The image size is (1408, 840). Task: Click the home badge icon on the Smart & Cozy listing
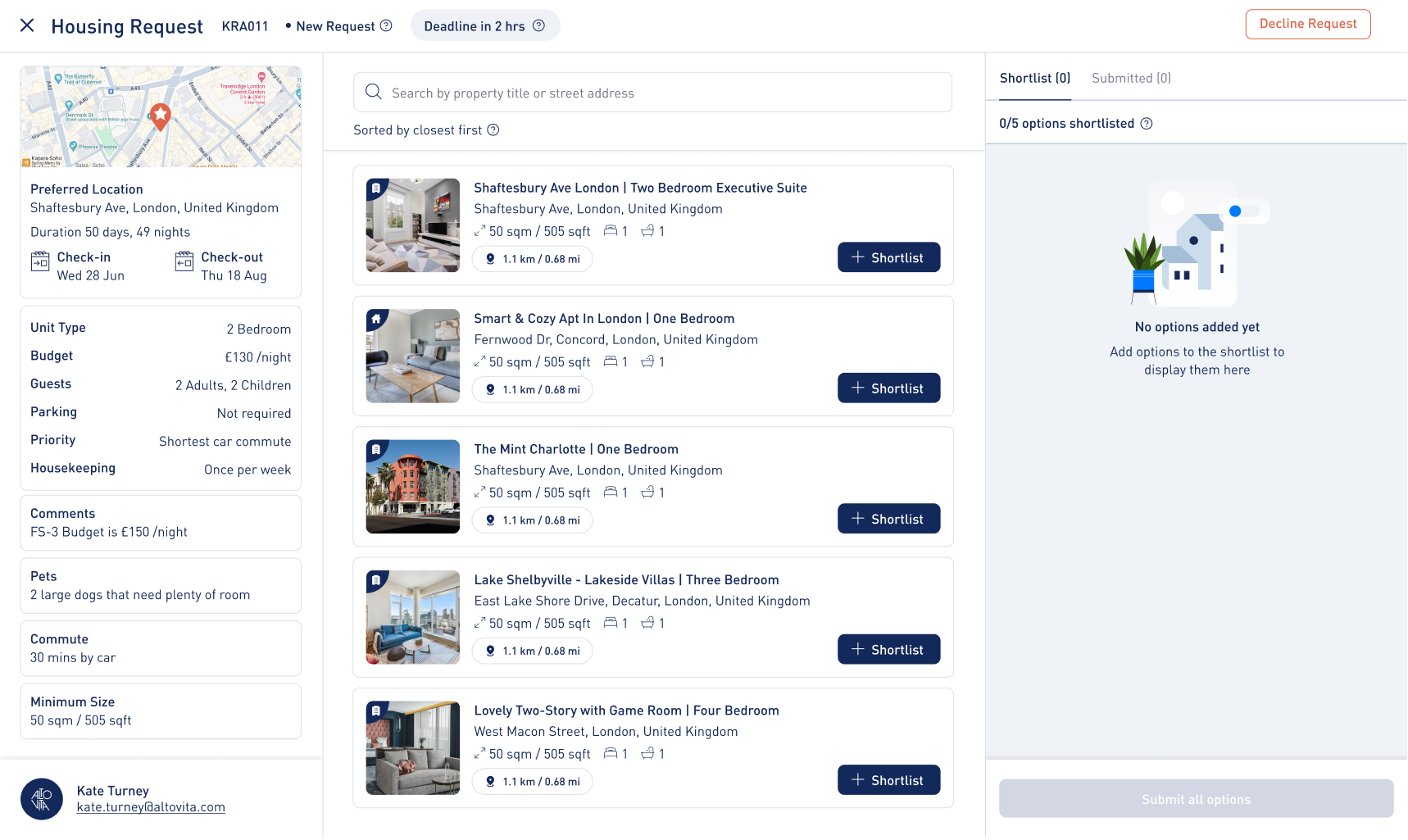377,319
